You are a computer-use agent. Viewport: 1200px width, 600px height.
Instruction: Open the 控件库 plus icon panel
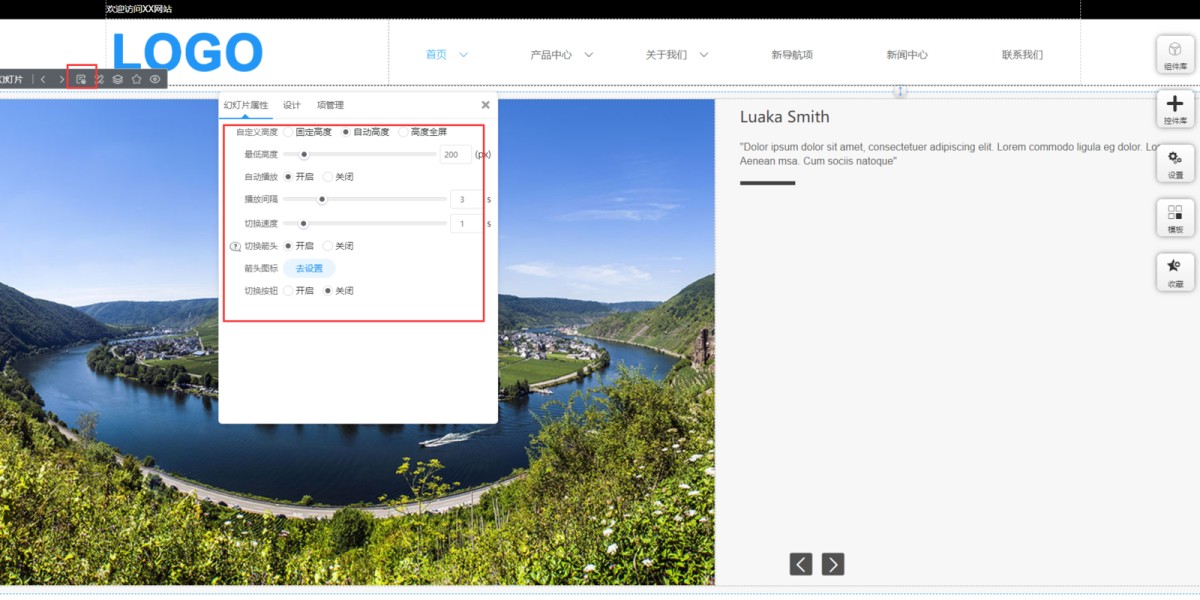1175,109
